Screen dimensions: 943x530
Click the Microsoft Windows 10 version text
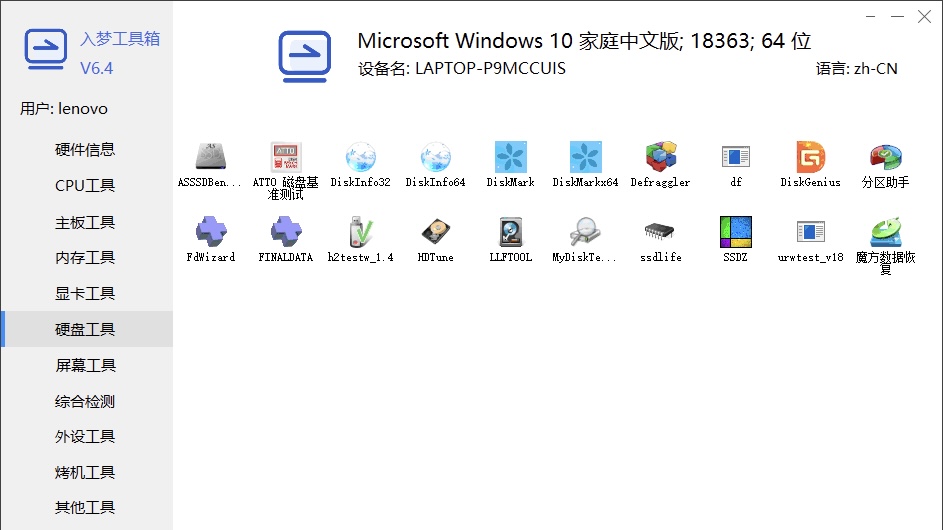(x=584, y=41)
